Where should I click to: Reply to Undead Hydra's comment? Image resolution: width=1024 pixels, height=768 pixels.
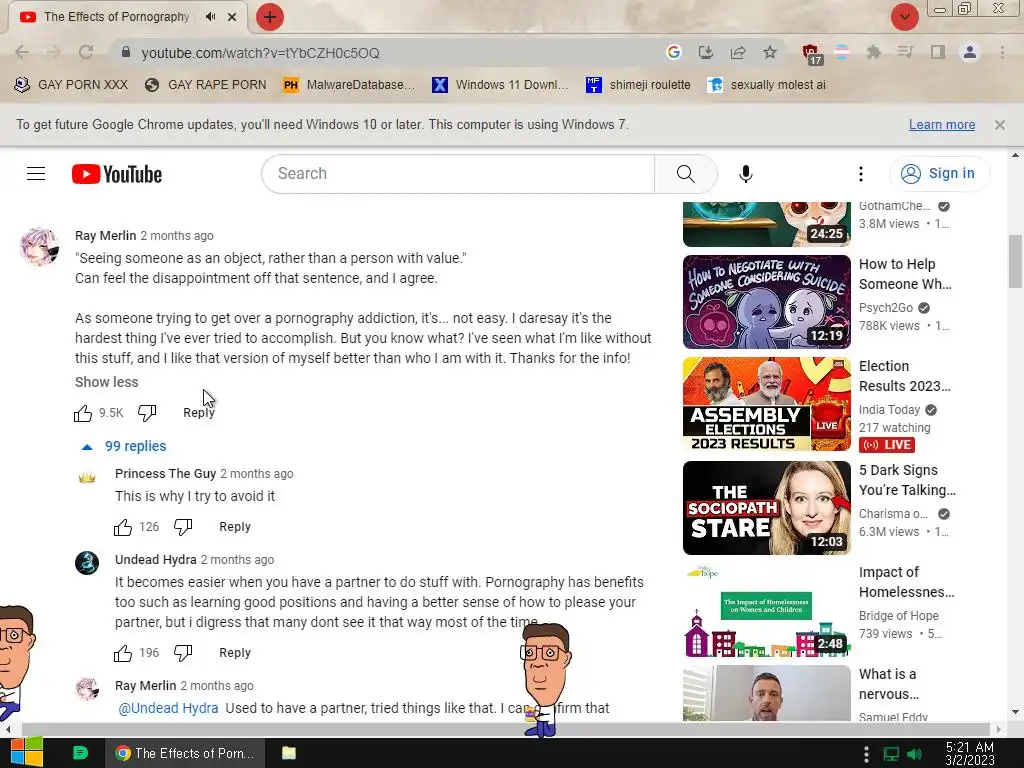[234, 653]
